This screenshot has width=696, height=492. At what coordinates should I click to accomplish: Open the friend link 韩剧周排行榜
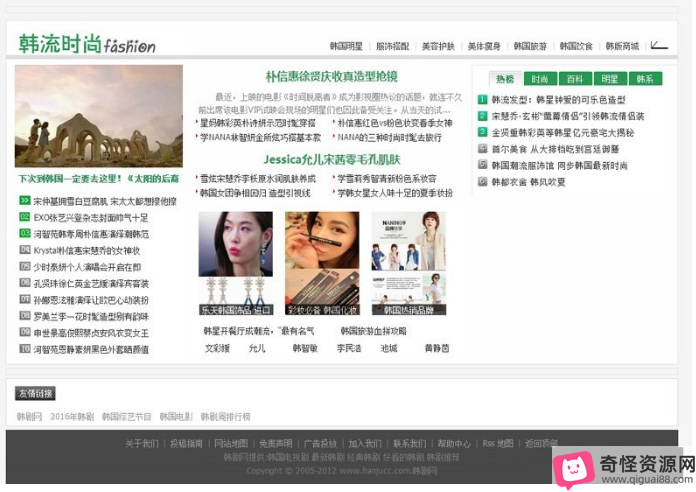pos(225,417)
